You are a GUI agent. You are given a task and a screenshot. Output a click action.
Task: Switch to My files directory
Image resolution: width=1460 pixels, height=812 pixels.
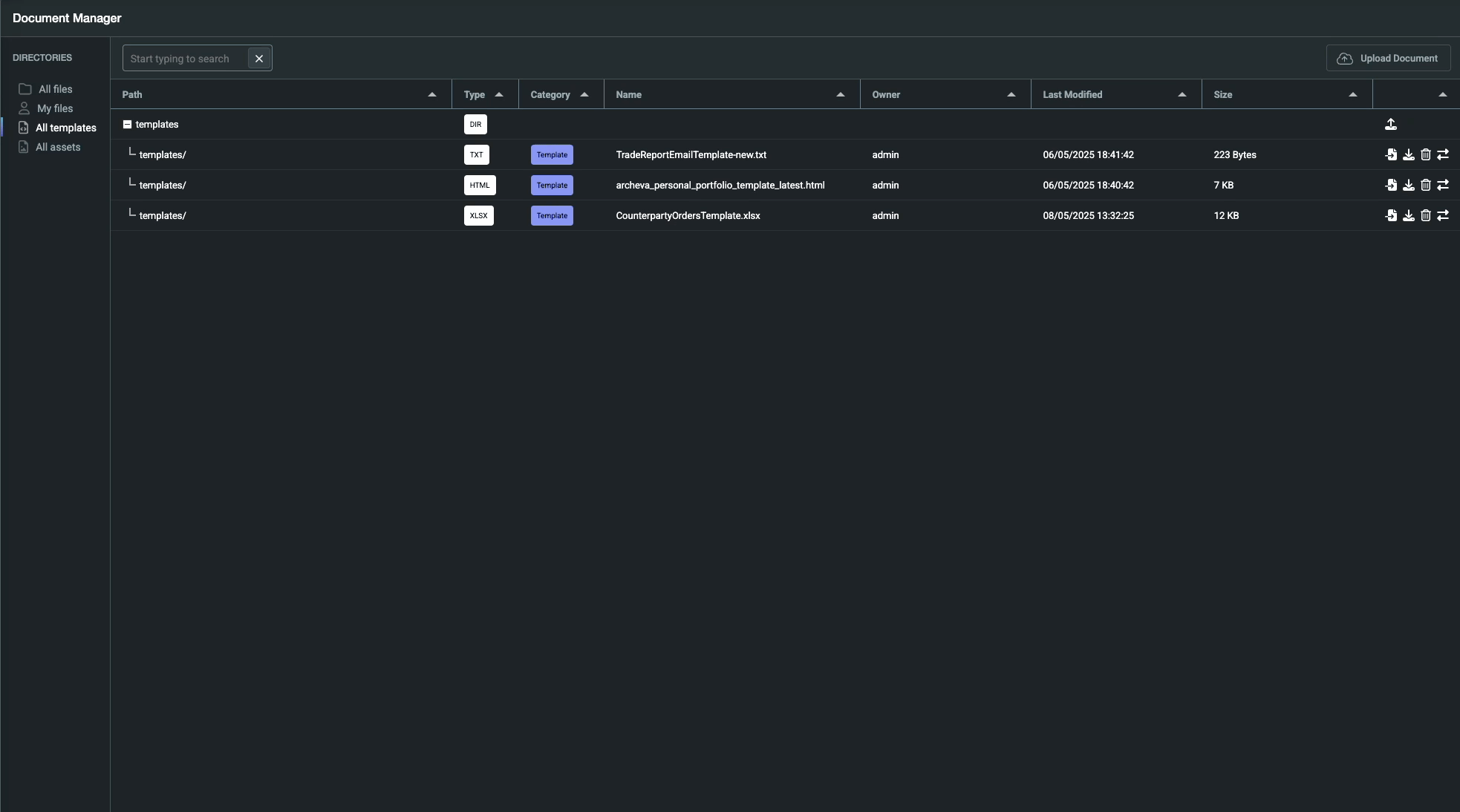pos(54,108)
